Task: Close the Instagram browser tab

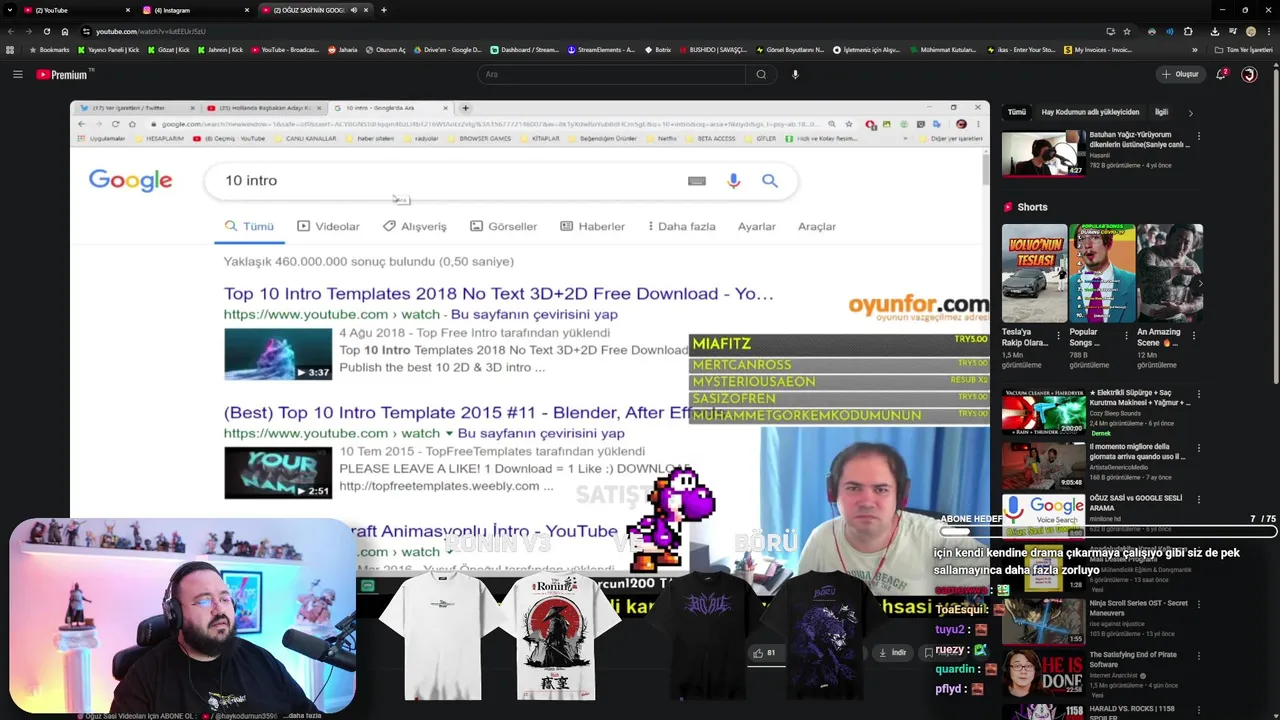Action: [247, 10]
